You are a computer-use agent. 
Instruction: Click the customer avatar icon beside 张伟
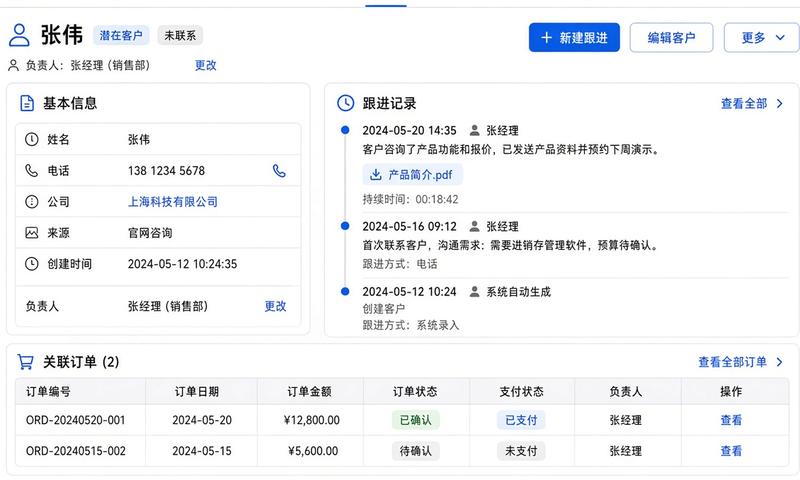(x=19, y=35)
